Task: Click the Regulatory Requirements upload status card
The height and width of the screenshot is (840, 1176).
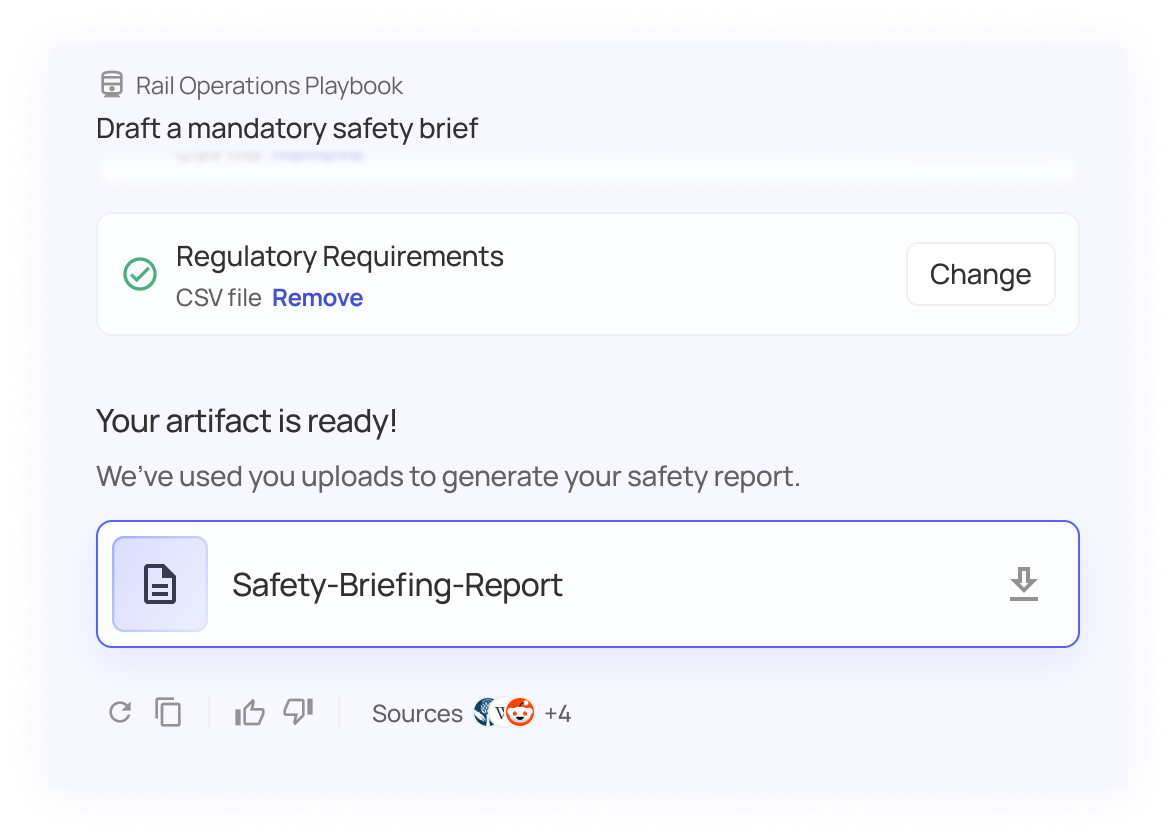Action: coord(588,274)
